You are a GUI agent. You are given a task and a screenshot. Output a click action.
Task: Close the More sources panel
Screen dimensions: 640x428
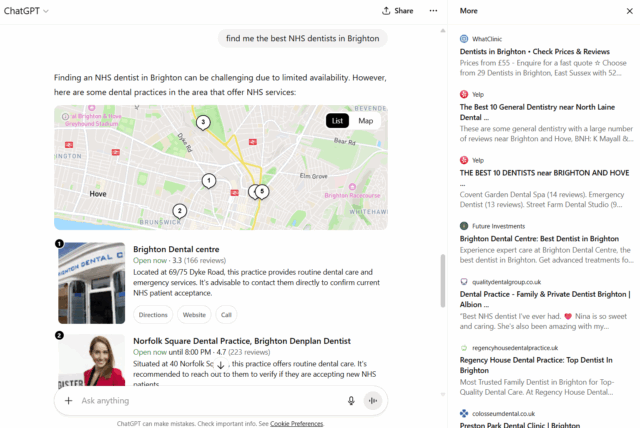(x=627, y=10)
